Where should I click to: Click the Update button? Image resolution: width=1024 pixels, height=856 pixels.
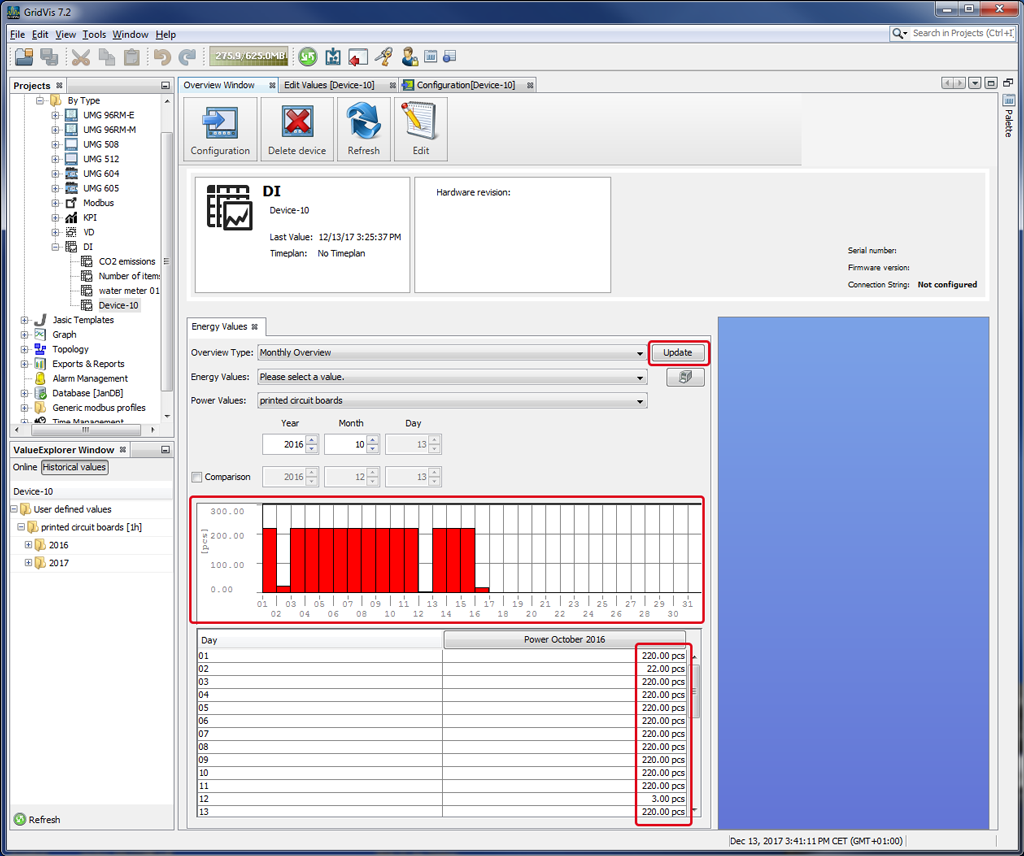click(x=677, y=353)
